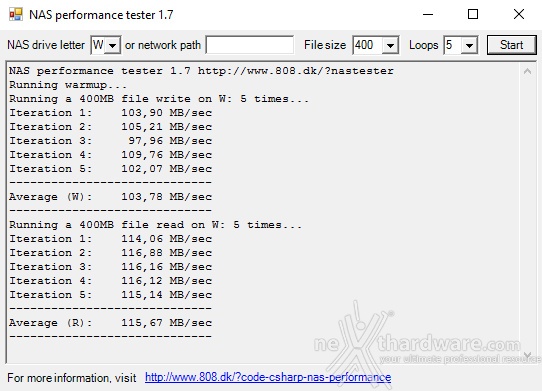Click the write Iteration 5 value 102,07
This screenshot has height=391, width=542.
pyautogui.click(x=142, y=169)
